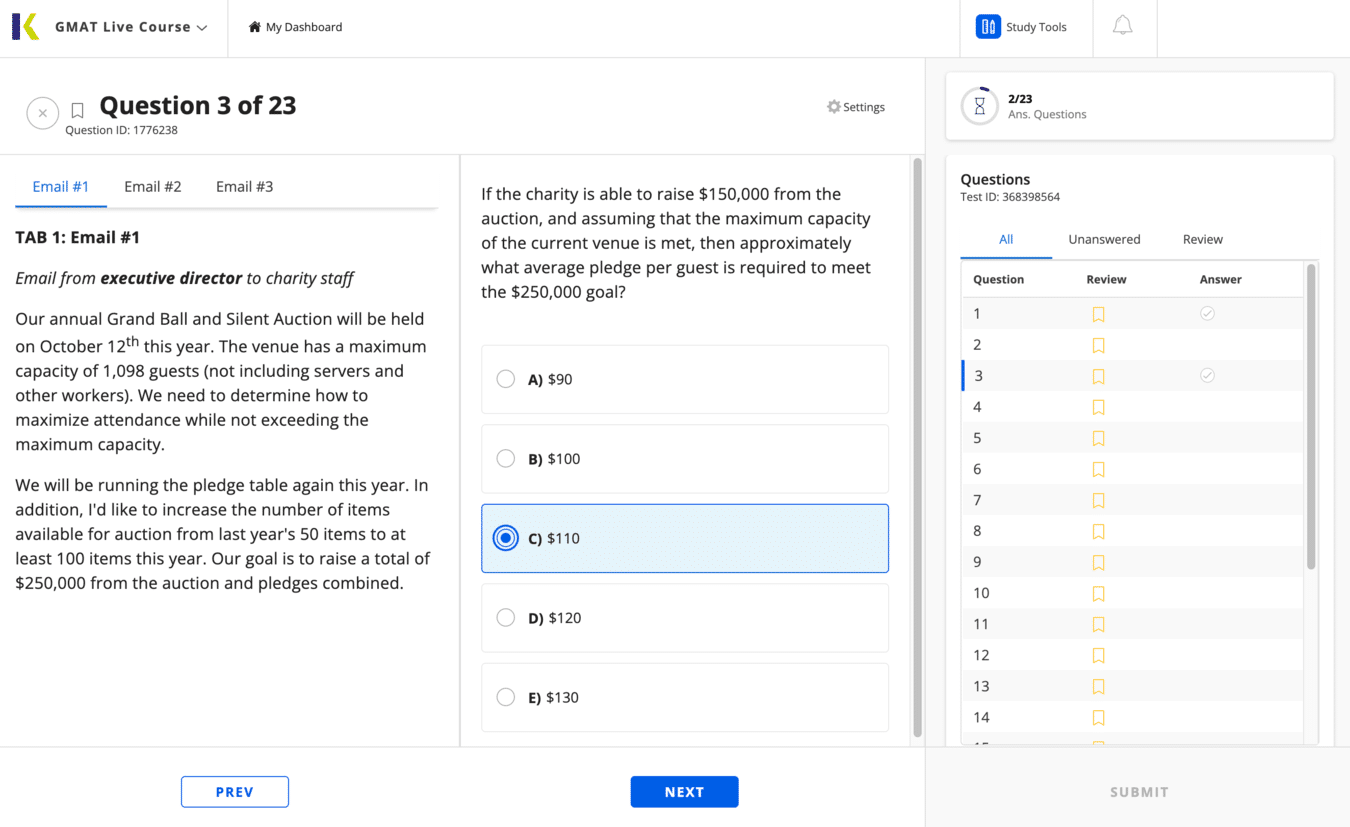Click the bookmark icon for question 7
Screen dimensions: 1350x827
(x=1098, y=500)
